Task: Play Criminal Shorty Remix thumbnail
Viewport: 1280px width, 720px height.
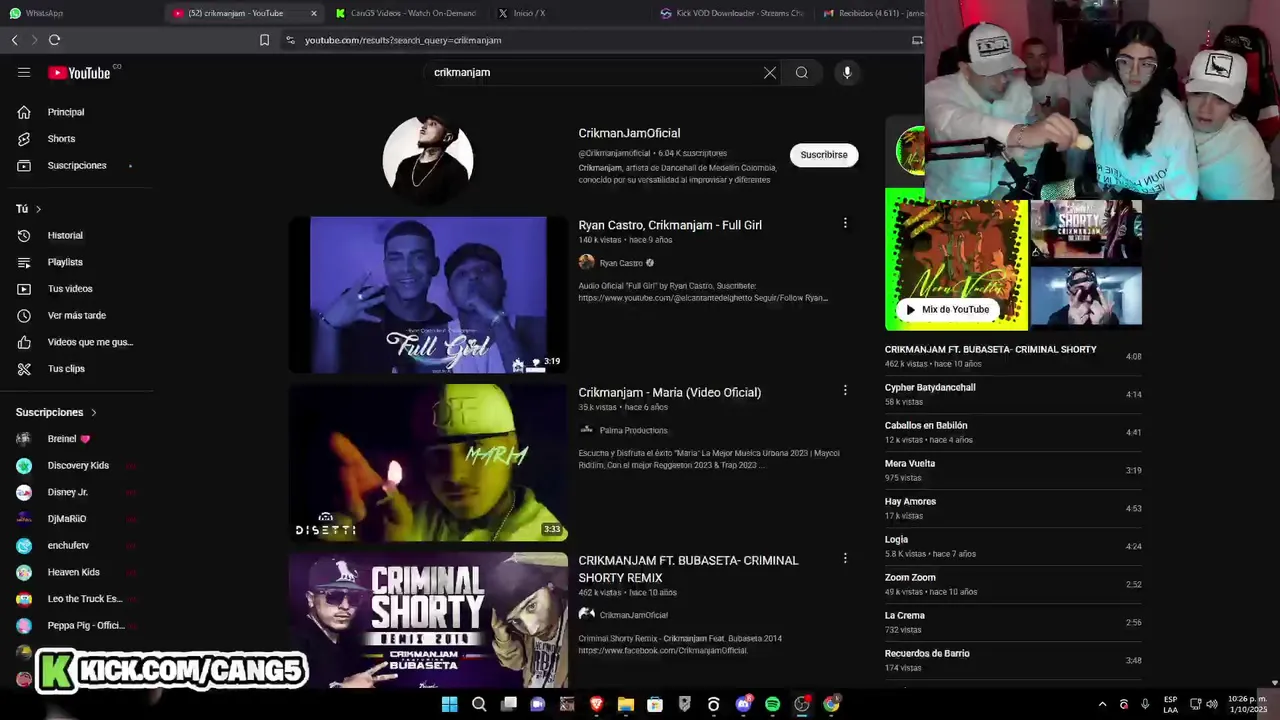Action: (428, 620)
